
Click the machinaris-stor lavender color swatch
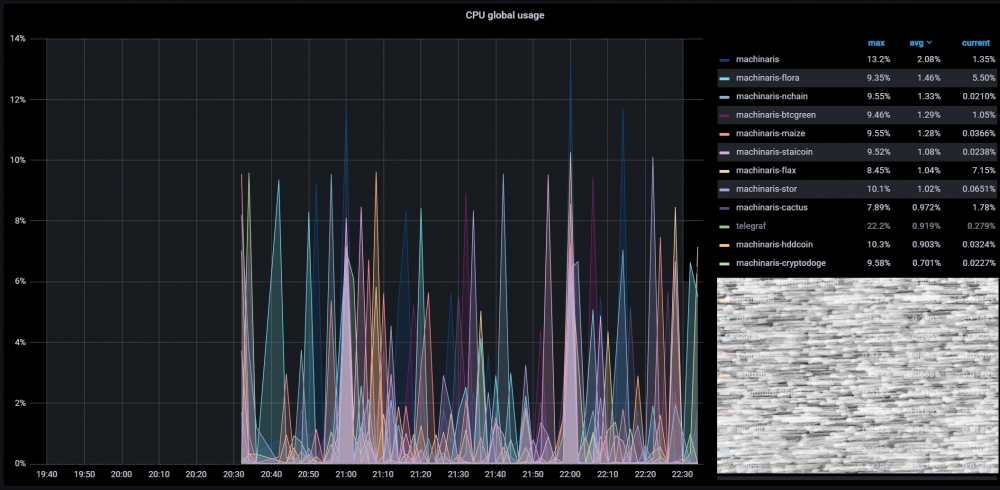724,189
